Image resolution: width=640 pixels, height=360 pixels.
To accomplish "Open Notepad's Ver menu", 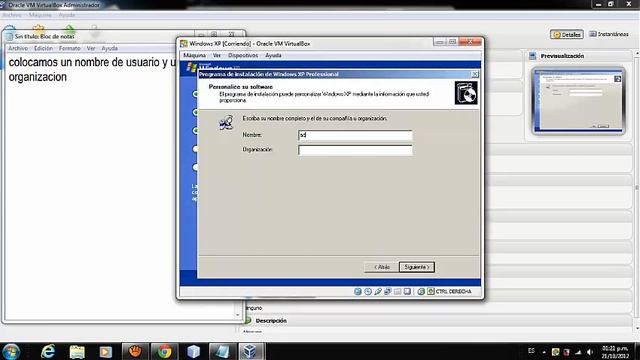I will pos(91,48).
